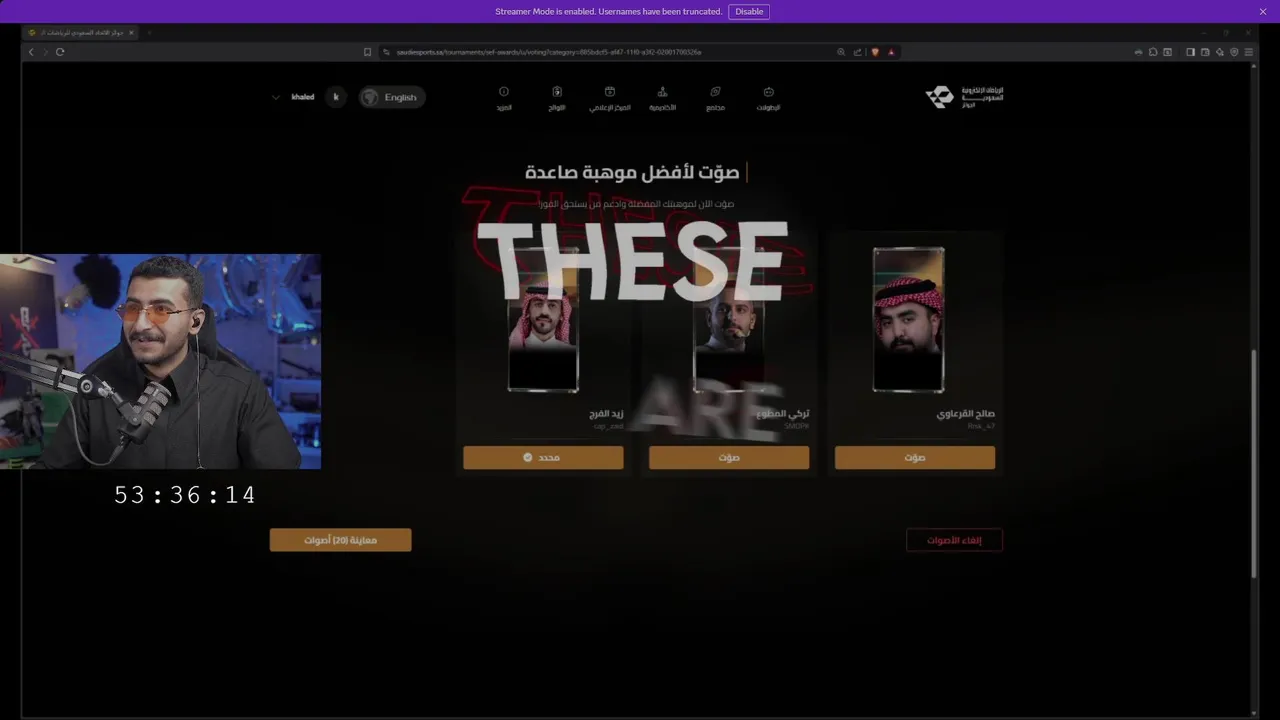1280x720 pixels.
Task: Click the Saudi Esports Federation logo
Action: coord(964,97)
